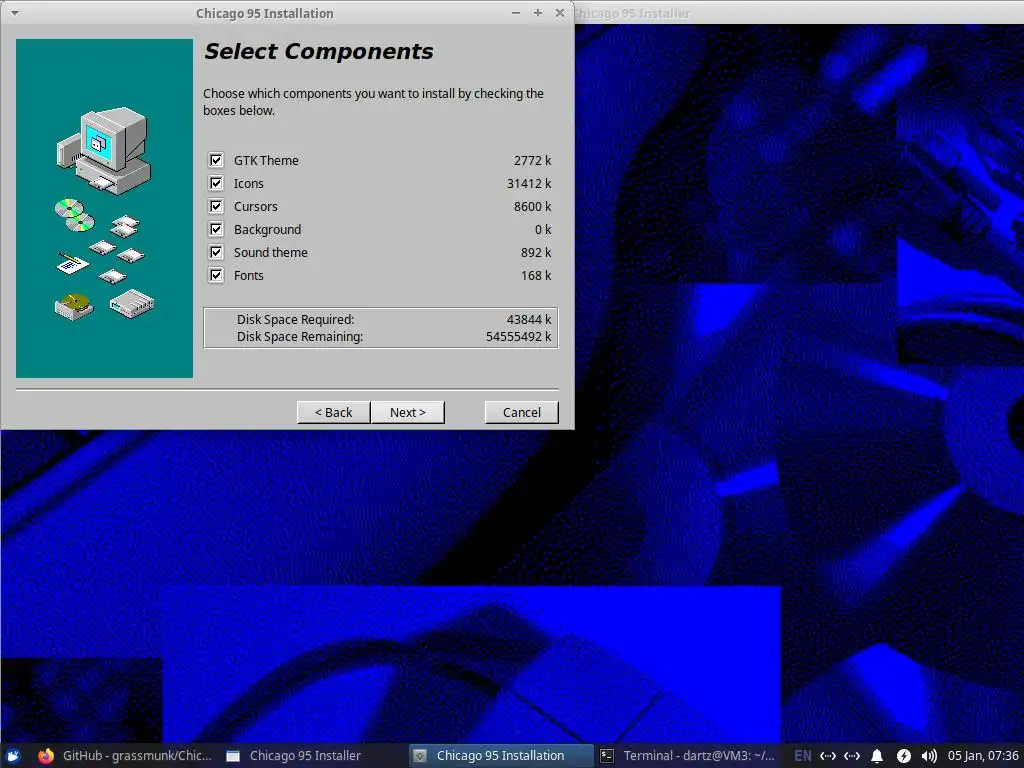Continue installation with the Next button
The height and width of the screenshot is (768, 1024).
(x=408, y=412)
